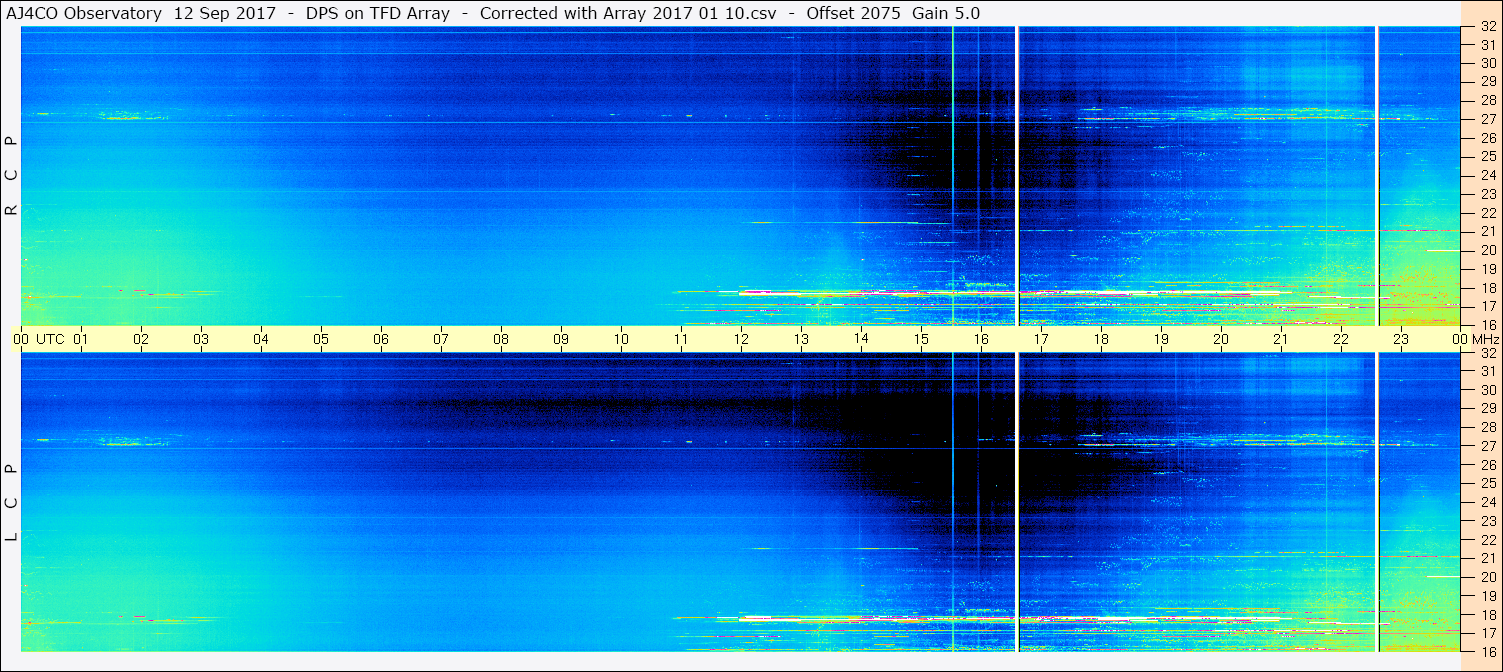Click the 20 MHz label of the LCP panel
Viewport: 1503px width, 672px height.
1488,577
